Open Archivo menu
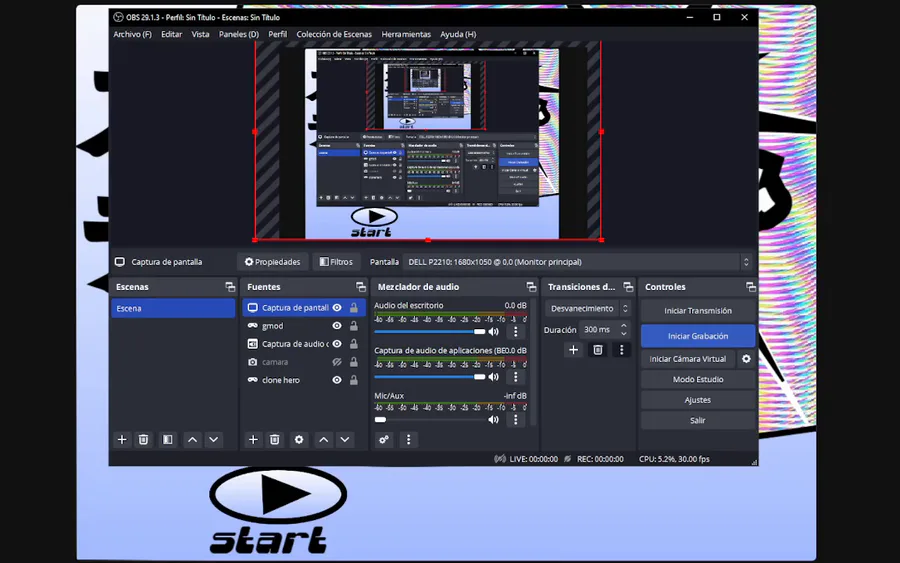 tap(133, 34)
